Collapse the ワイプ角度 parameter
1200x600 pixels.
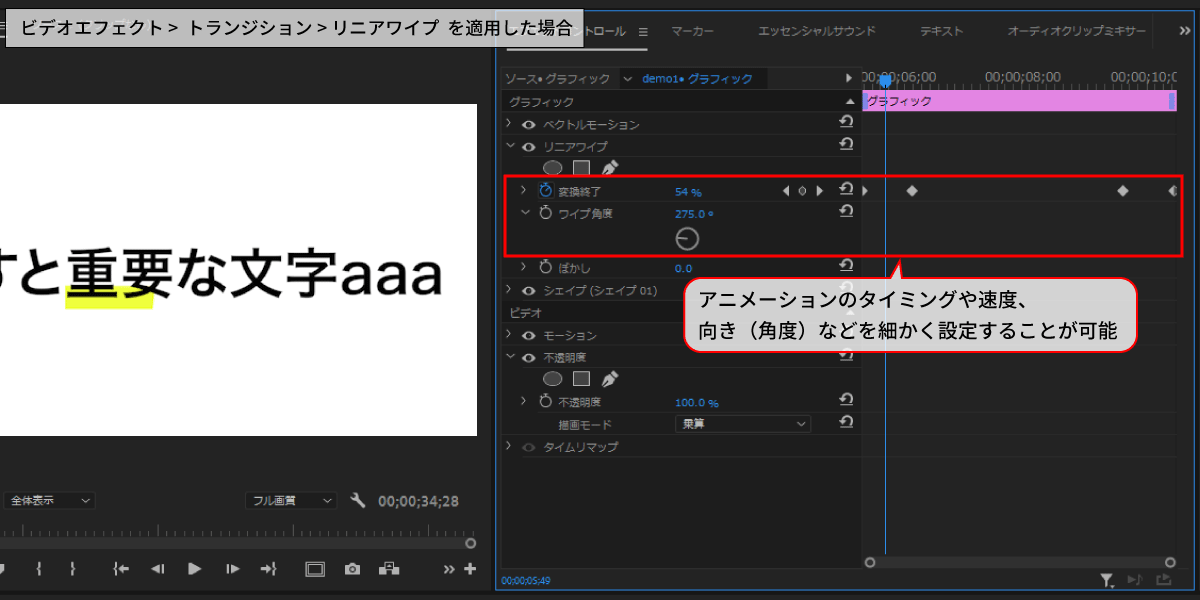(x=523, y=212)
